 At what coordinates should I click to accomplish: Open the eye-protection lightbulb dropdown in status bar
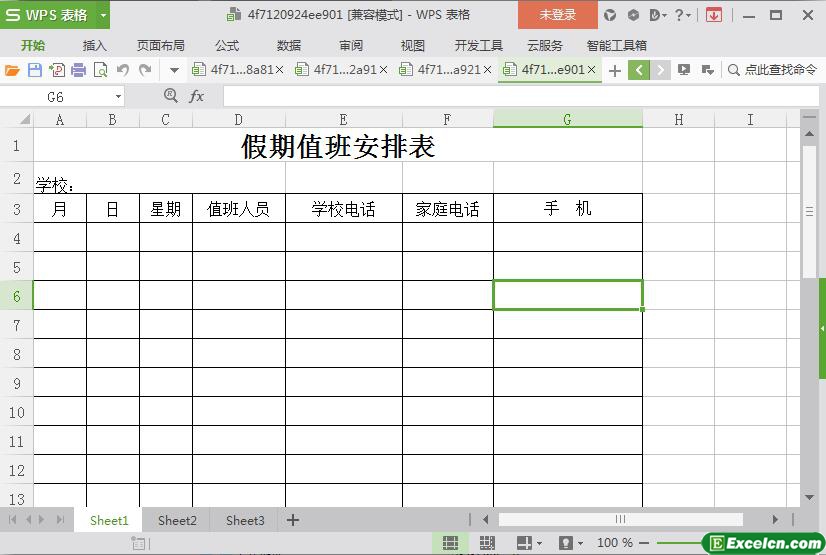[x=581, y=543]
